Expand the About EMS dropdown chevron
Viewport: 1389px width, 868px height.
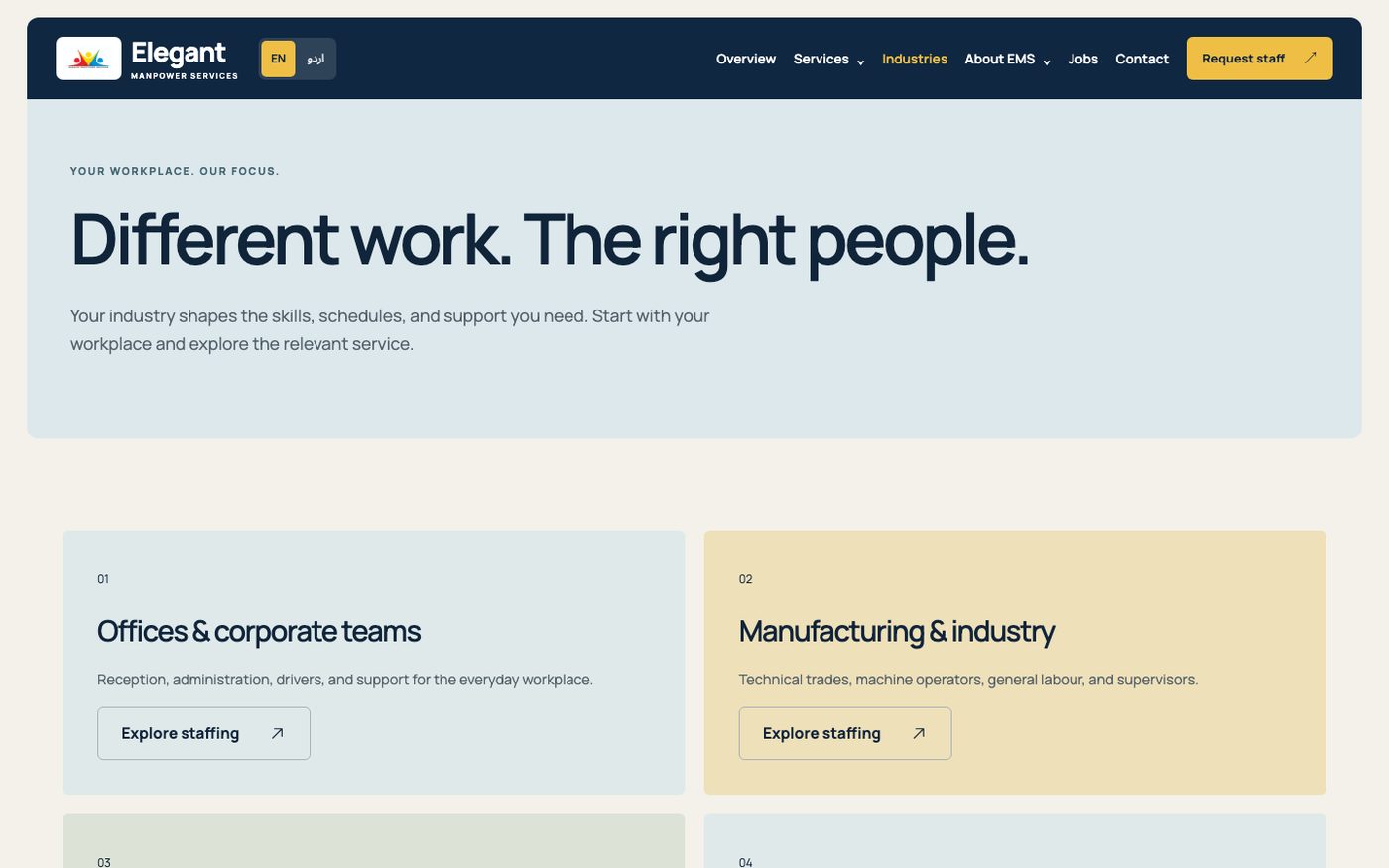(x=1046, y=62)
